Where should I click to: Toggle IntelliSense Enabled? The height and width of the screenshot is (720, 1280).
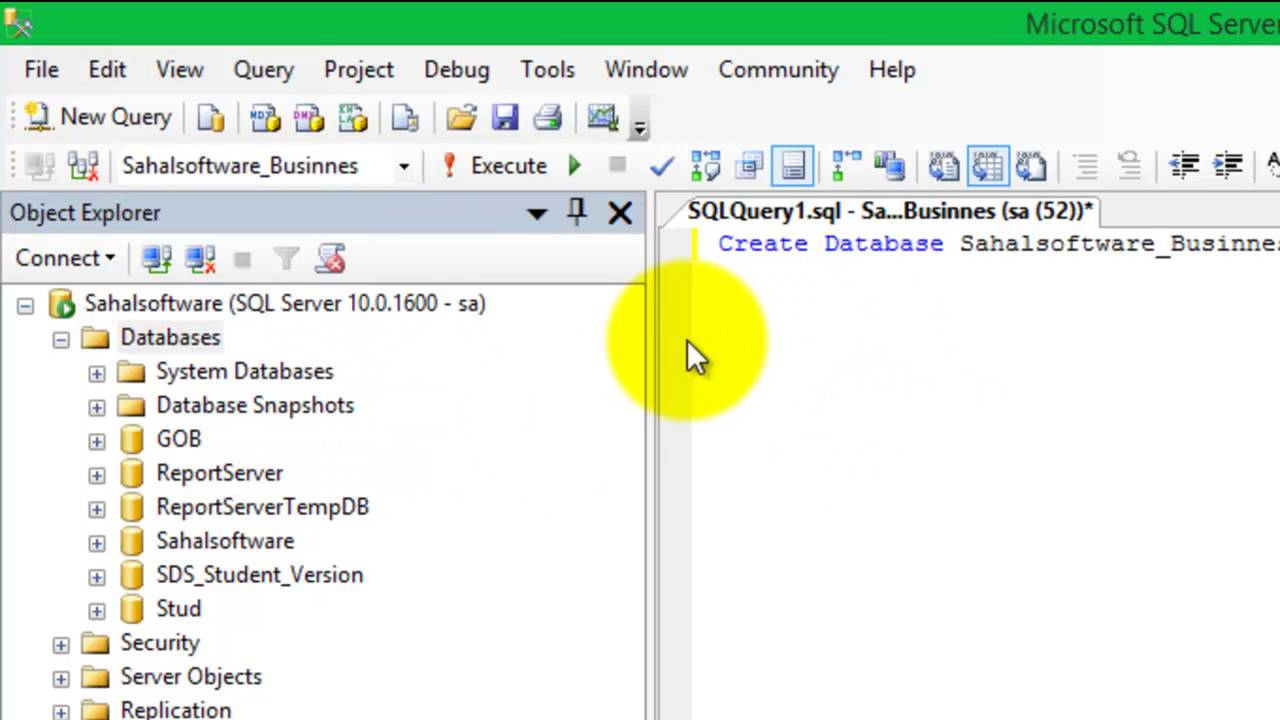(x=793, y=165)
